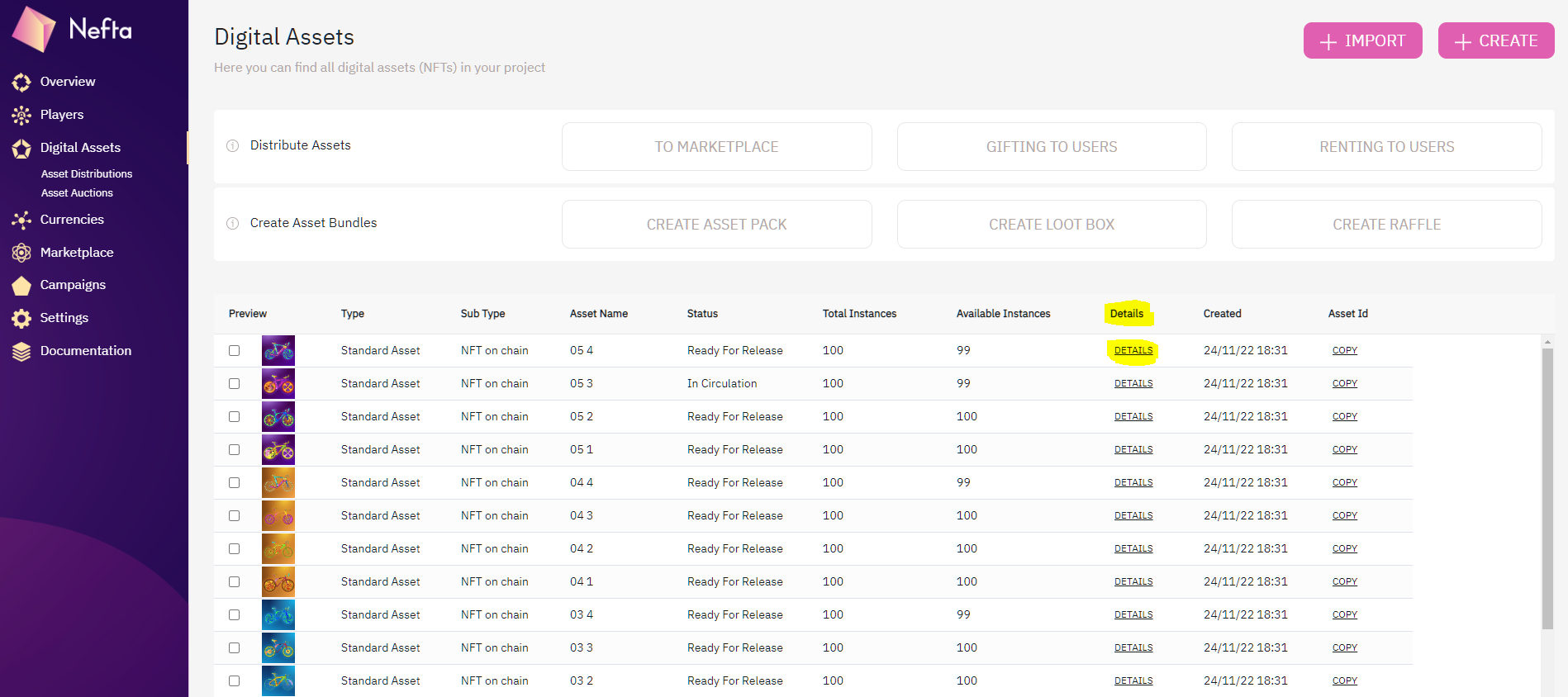Click the Players sidebar icon
1568x697 pixels.
(21, 115)
